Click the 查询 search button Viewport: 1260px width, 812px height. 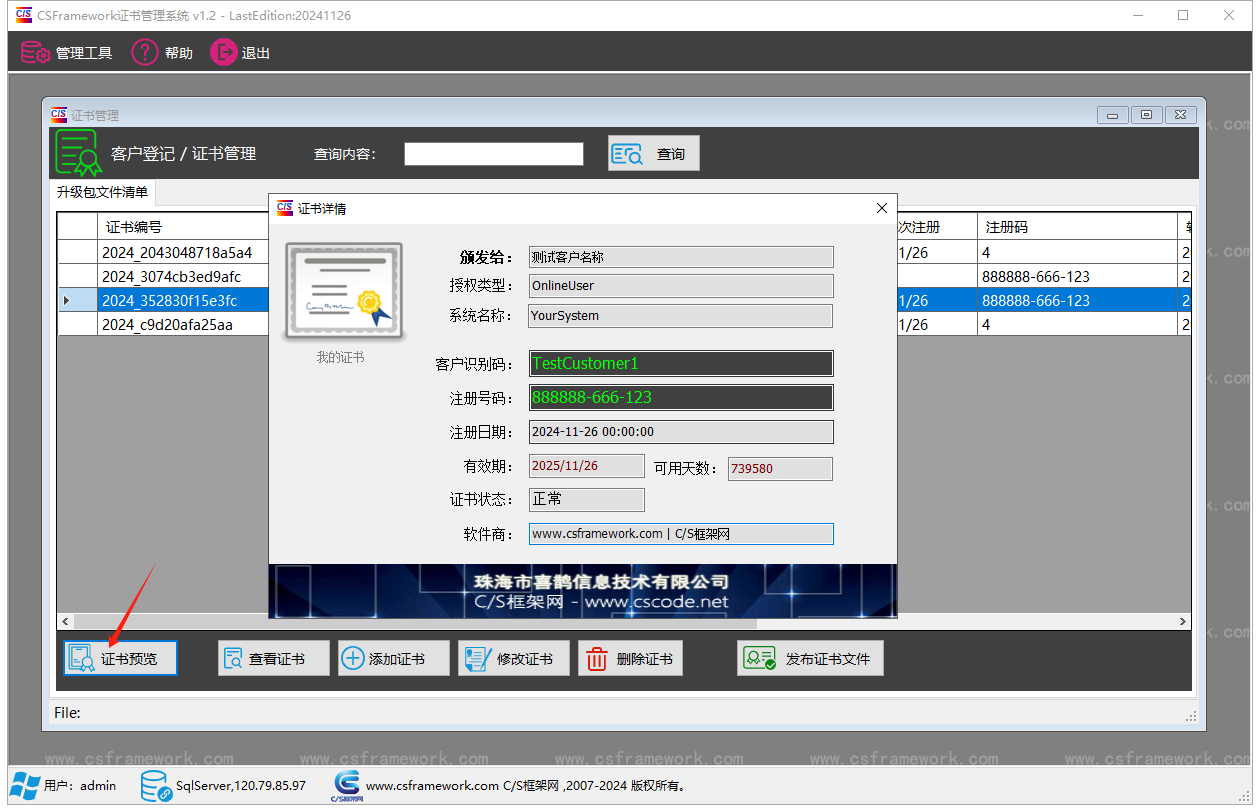654,153
